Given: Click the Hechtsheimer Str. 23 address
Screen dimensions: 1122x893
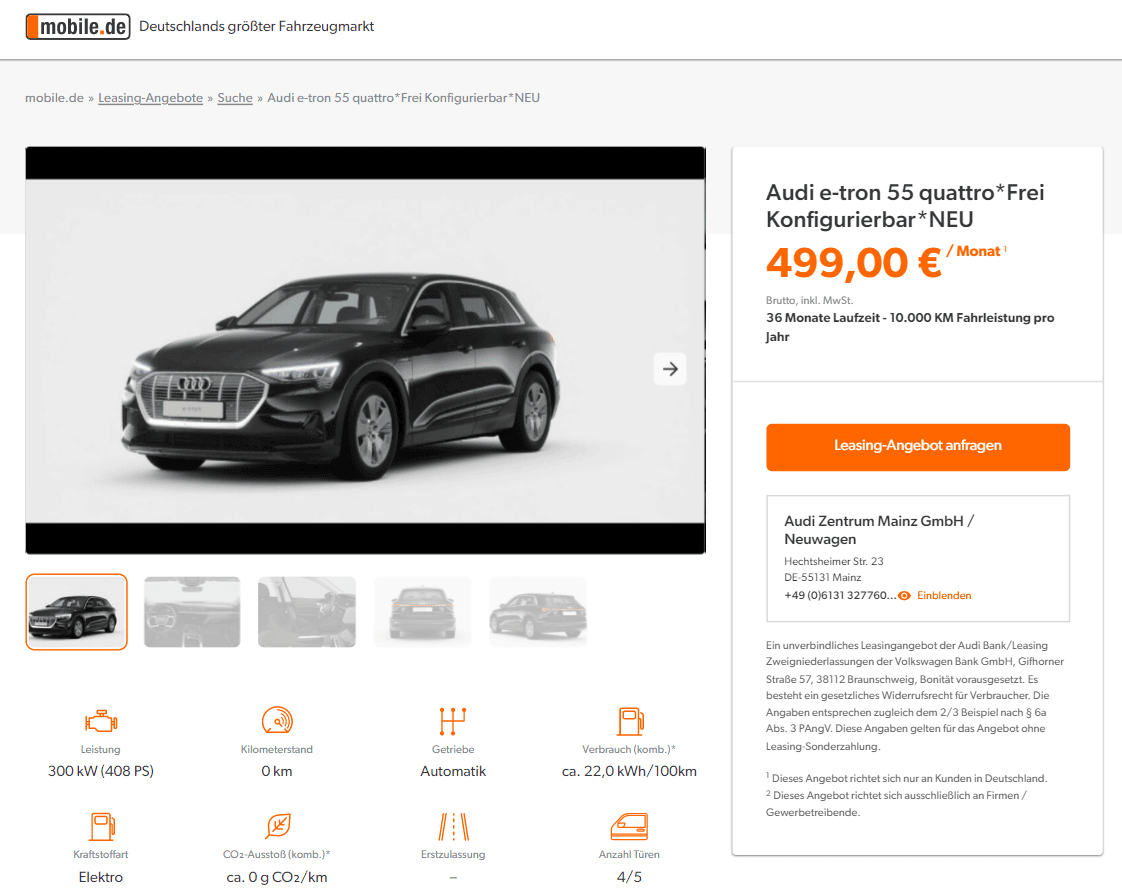Looking at the screenshot, I should point(834,561).
